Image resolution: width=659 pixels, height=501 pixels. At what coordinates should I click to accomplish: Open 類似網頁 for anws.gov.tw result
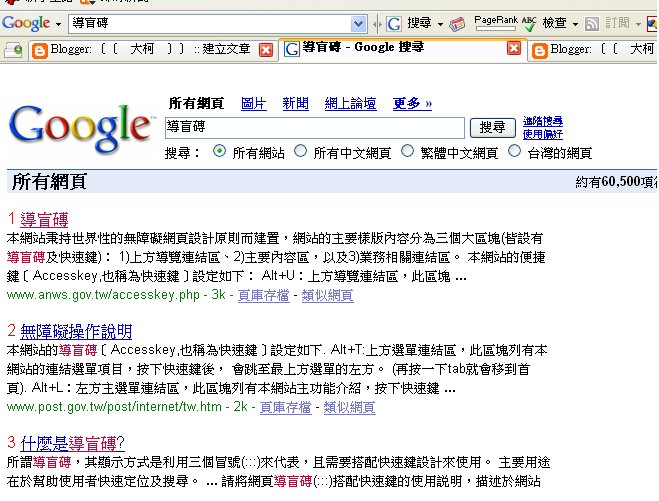coord(327,295)
